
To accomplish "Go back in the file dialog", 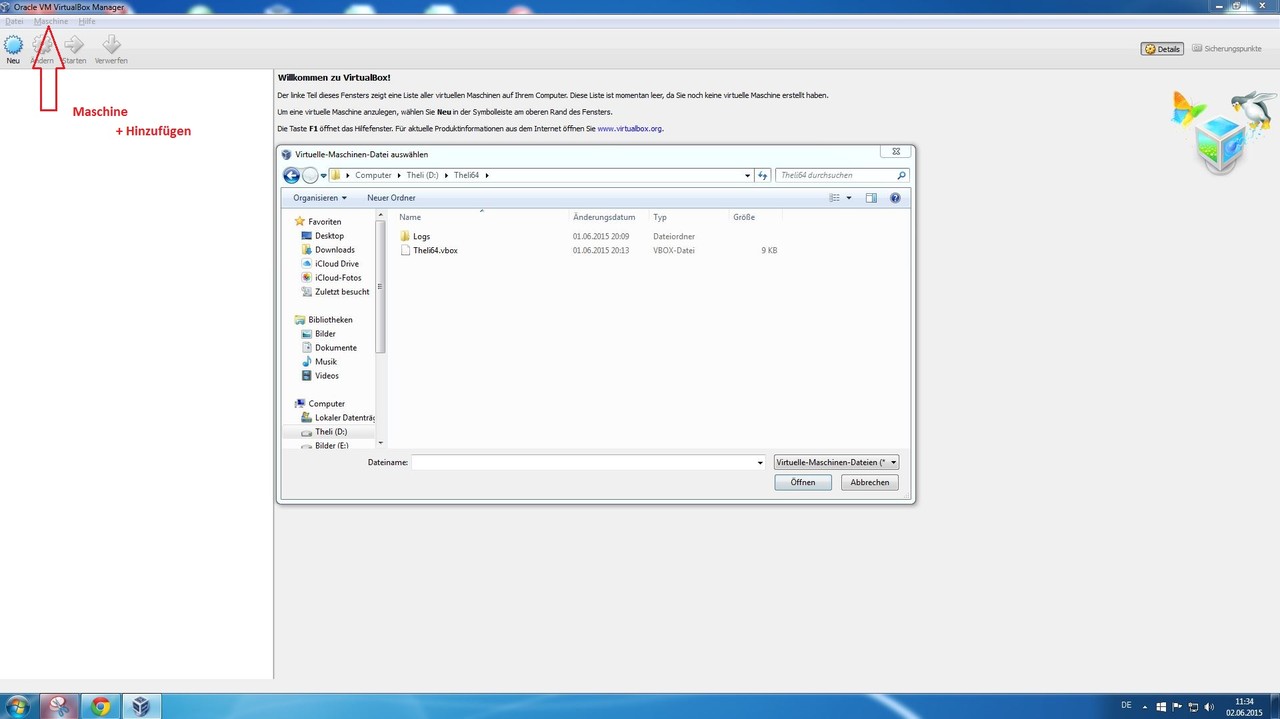I will (x=291, y=175).
